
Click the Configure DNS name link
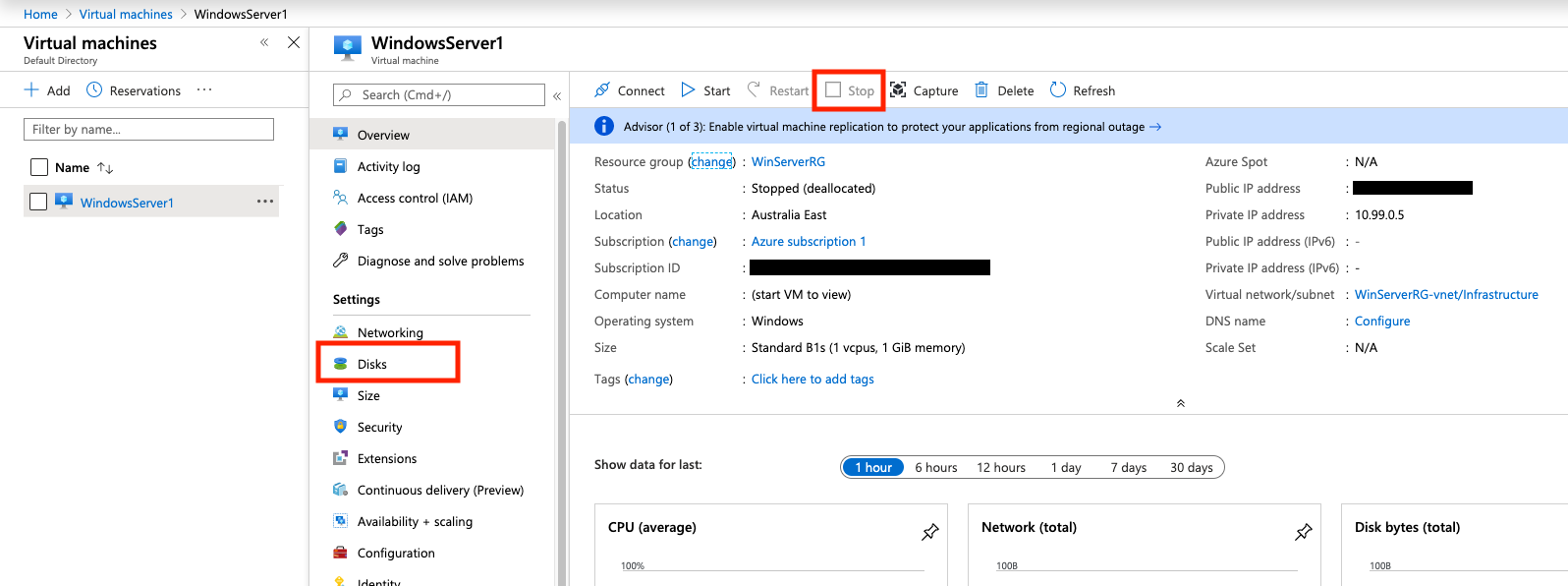coord(1381,321)
